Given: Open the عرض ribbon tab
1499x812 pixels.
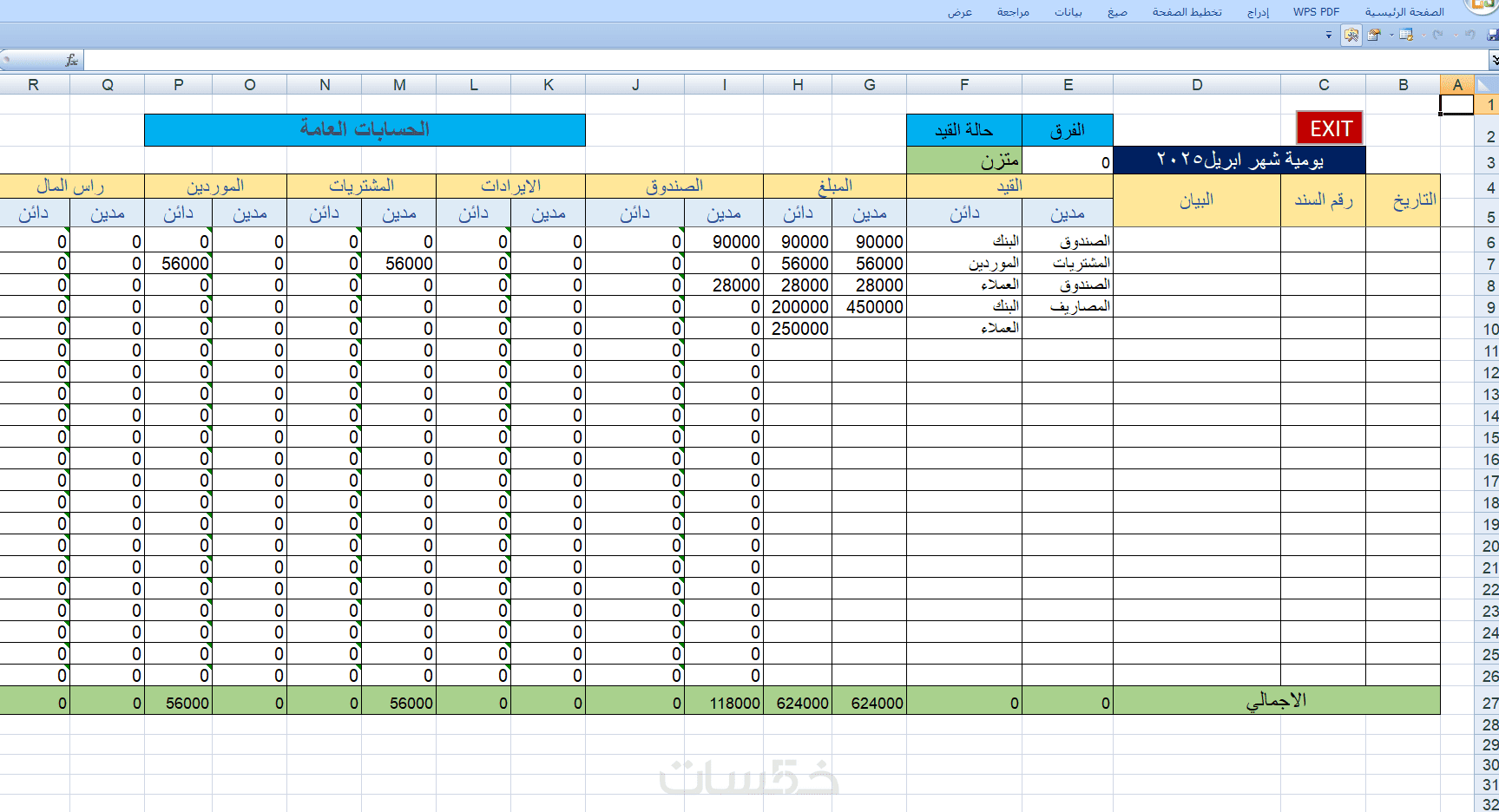Looking at the screenshot, I should 959,11.
